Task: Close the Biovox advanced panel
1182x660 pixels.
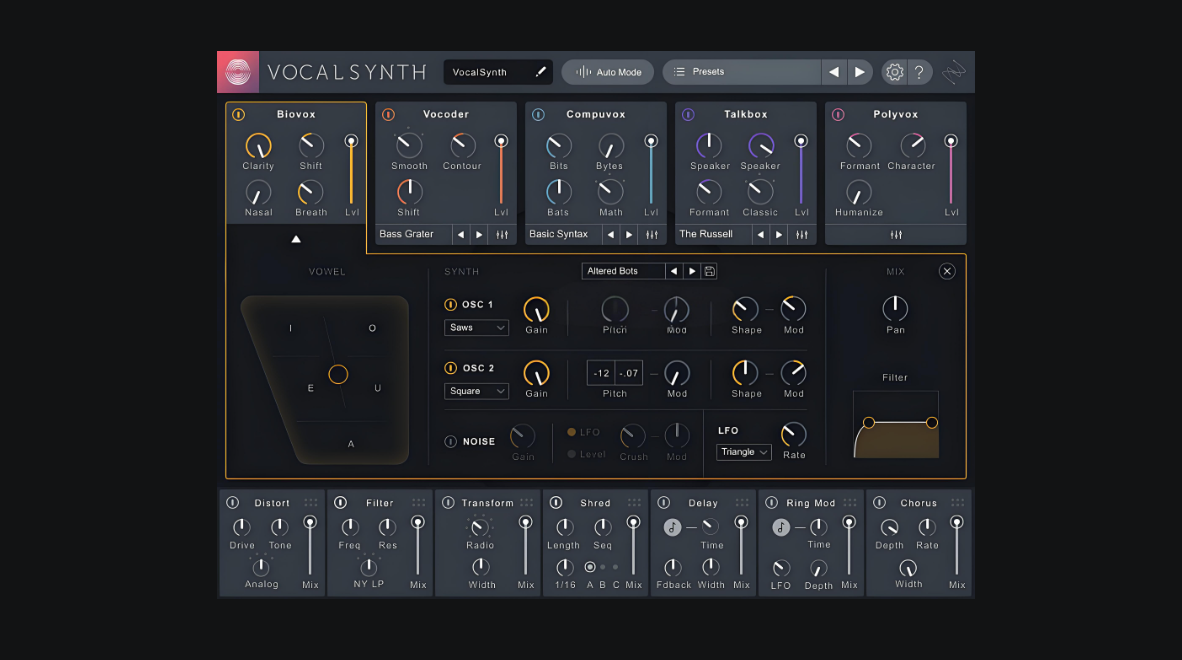Action: 947,271
